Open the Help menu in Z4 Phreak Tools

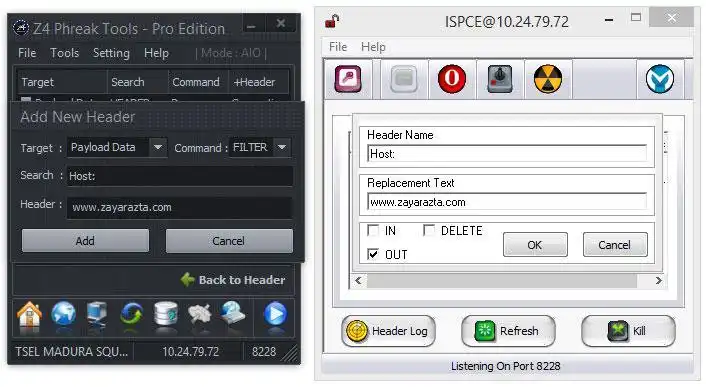click(156, 53)
